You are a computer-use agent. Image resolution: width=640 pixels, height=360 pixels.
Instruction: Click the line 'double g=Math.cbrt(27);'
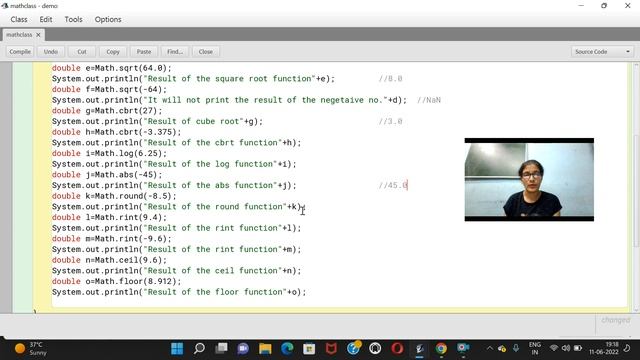107,111
